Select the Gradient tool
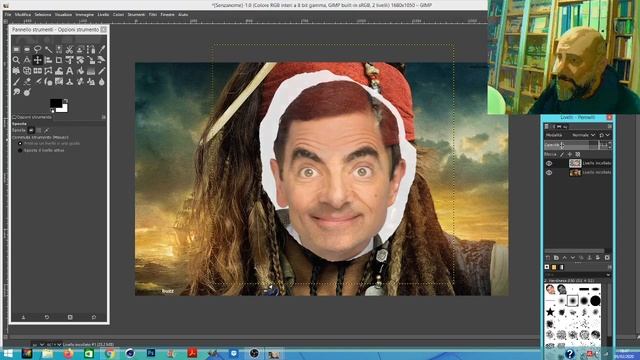This screenshot has width=640, height=360. (91, 71)
